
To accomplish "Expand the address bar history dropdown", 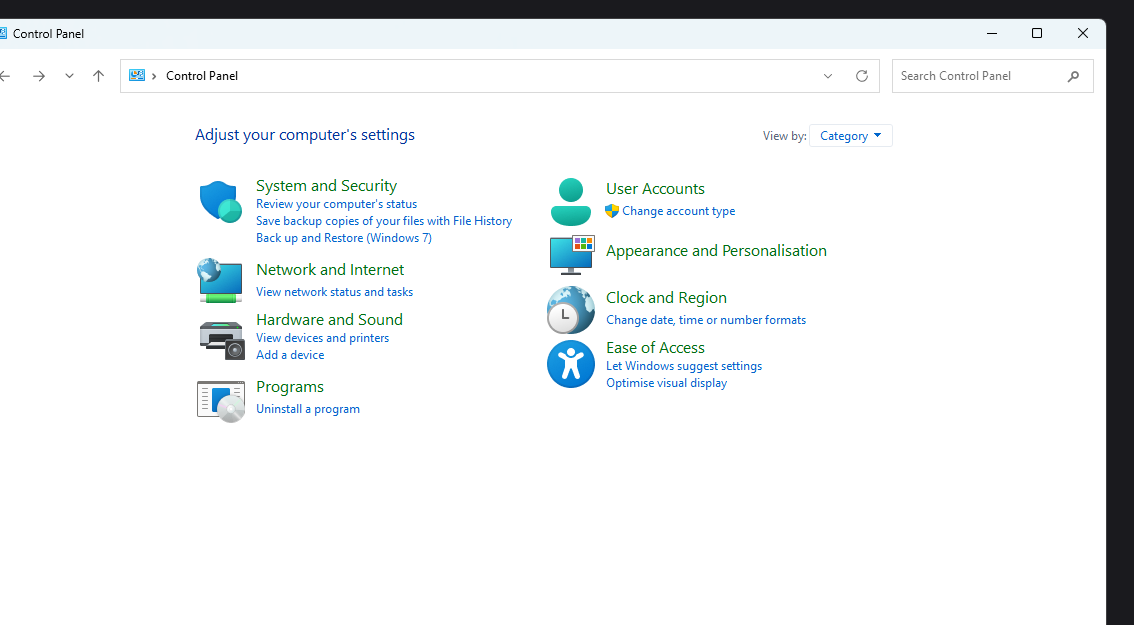I will point(828,76).
